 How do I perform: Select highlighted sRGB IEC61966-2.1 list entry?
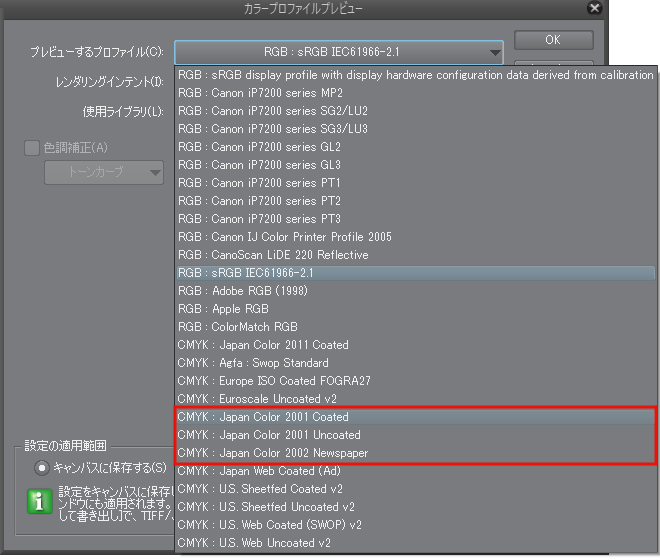click(415, 273)
